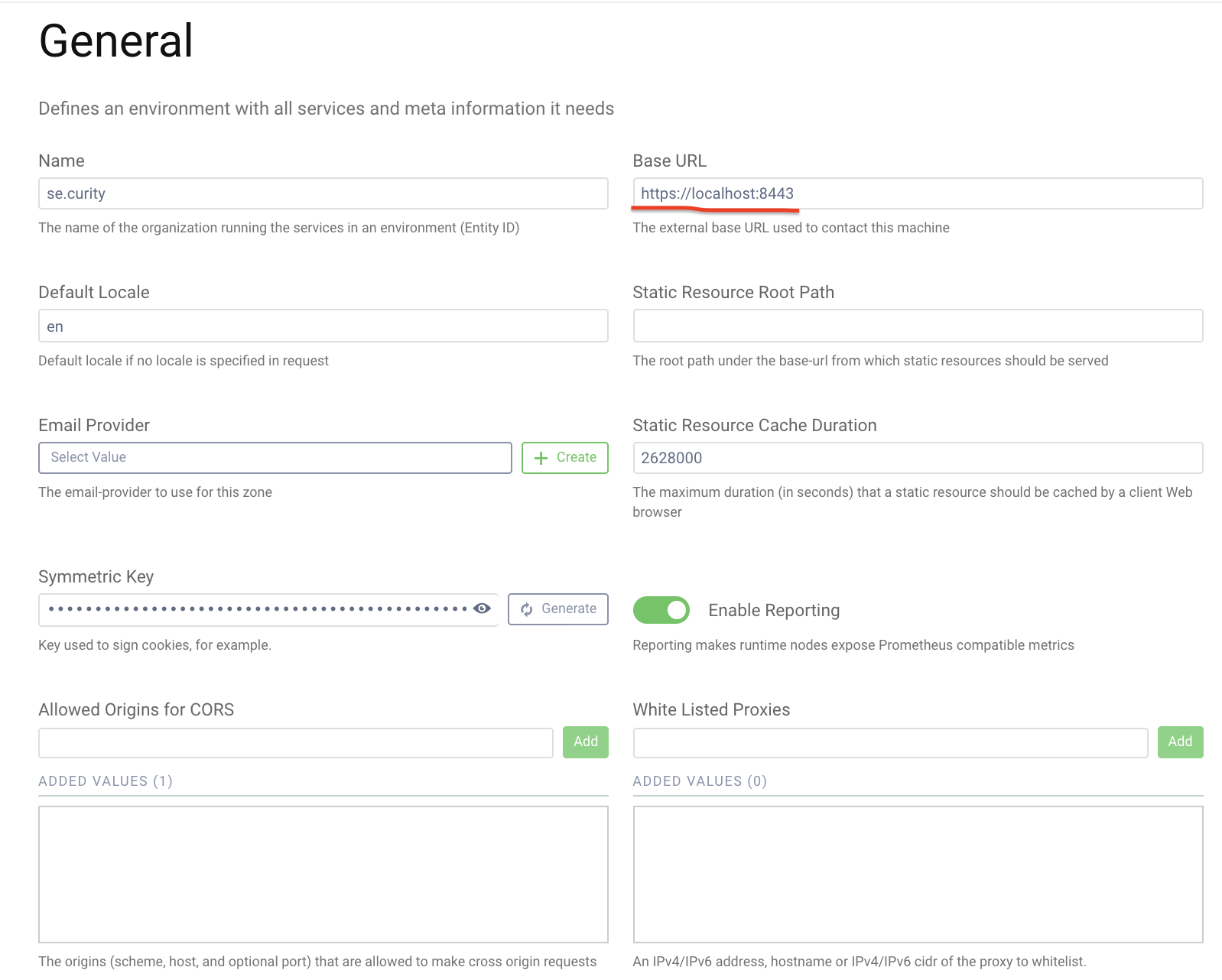Click the refresh icon on Generate button
1222x980 pixels.
point(527,609)
